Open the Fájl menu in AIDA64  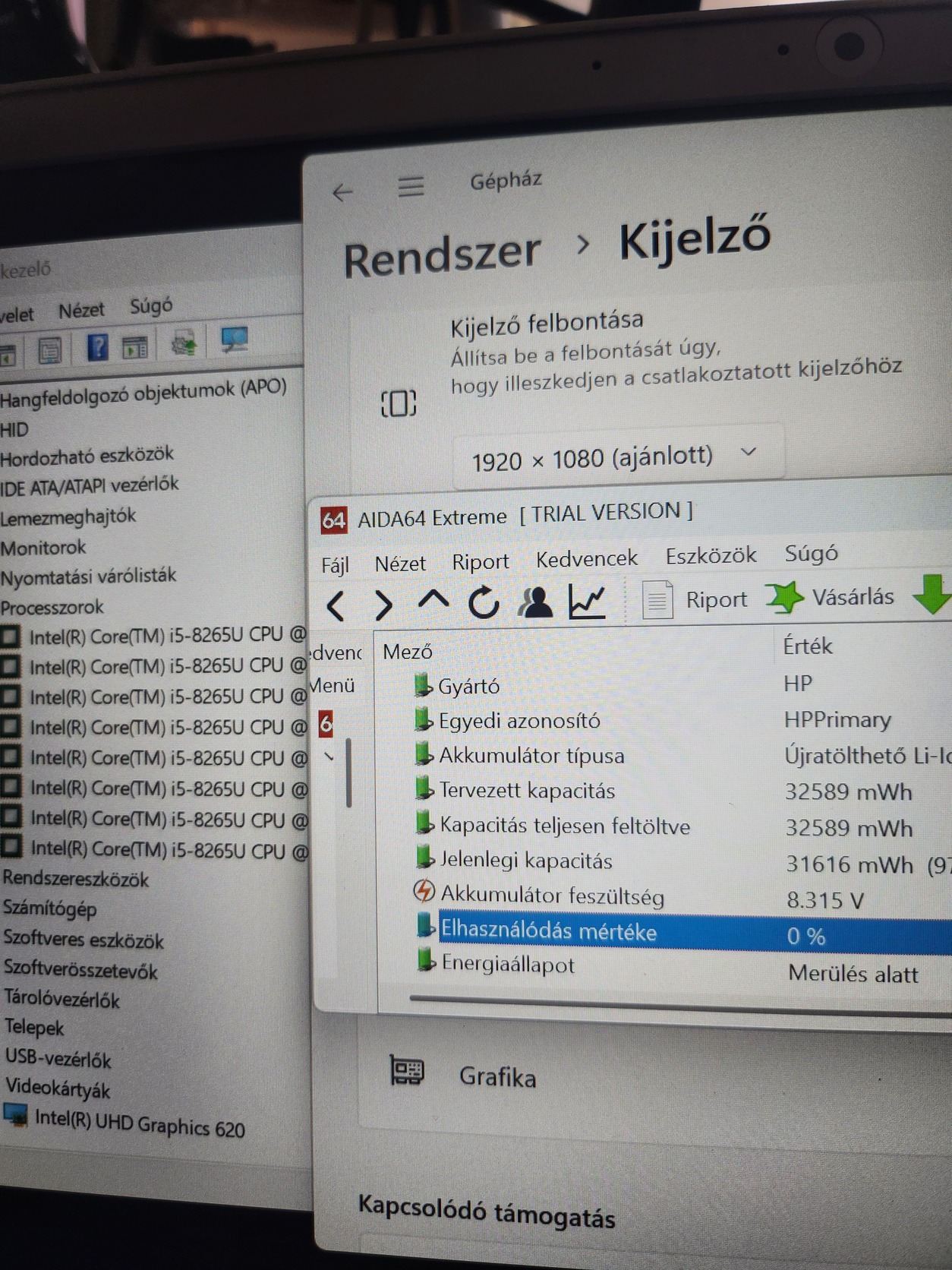click(x=335, y=565)
